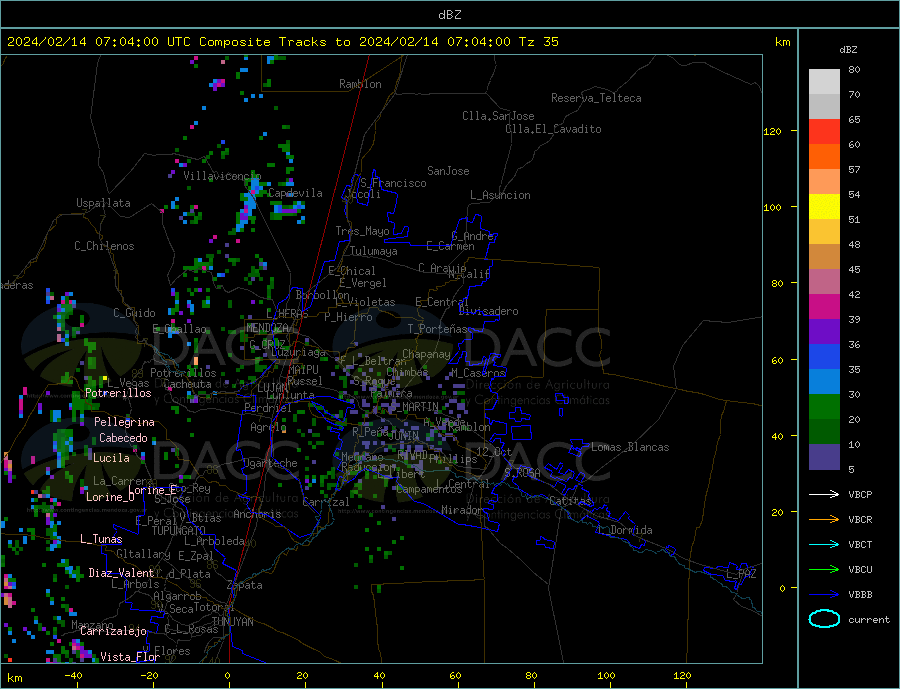Viewport: 900px width, 689px height.
Task: Click the L_Tunas map label
Action: click(101, 539)
